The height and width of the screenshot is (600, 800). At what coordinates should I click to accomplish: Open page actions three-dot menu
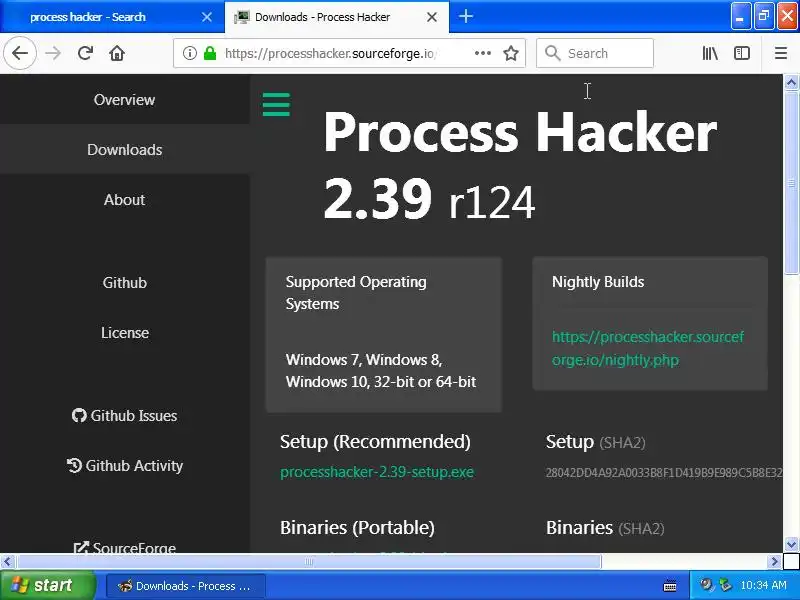point(482,53)
